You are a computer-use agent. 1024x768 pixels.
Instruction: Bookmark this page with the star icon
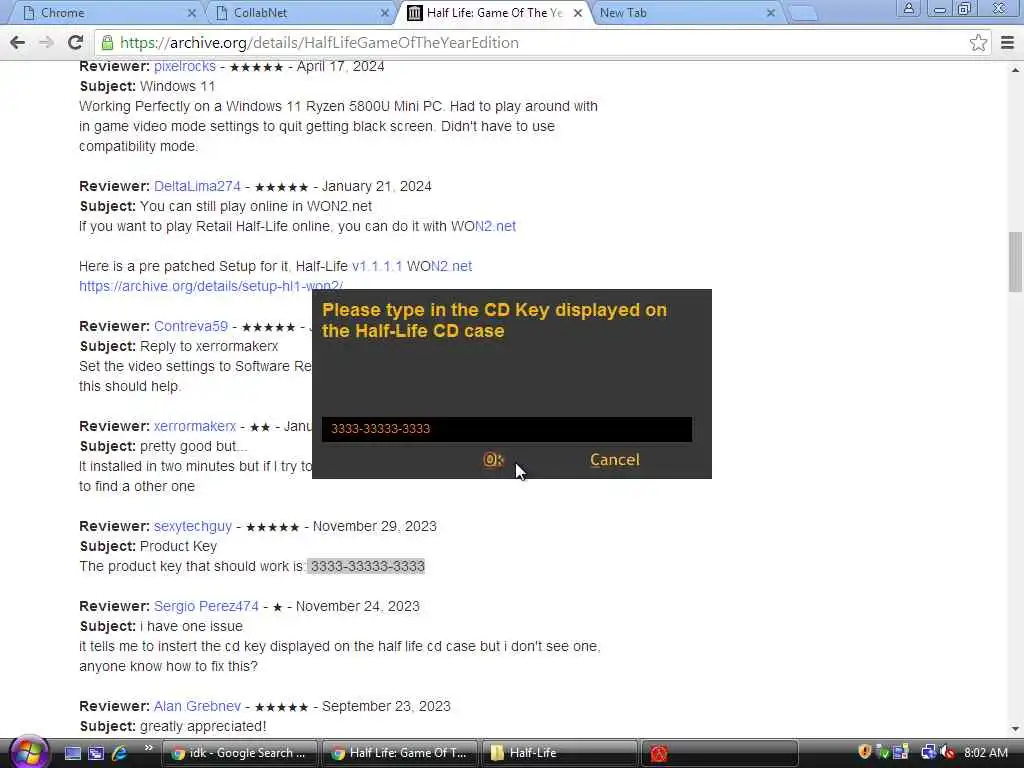978,42
